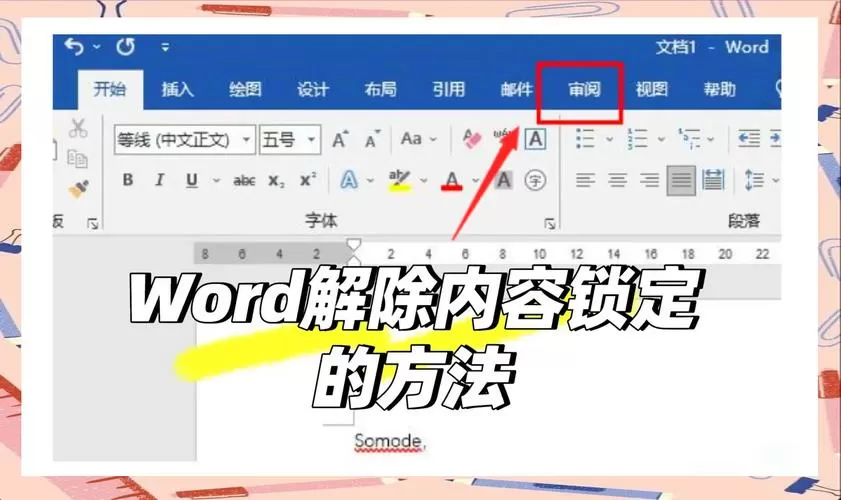Clear all formatting eraser icon

pos(472,139)
